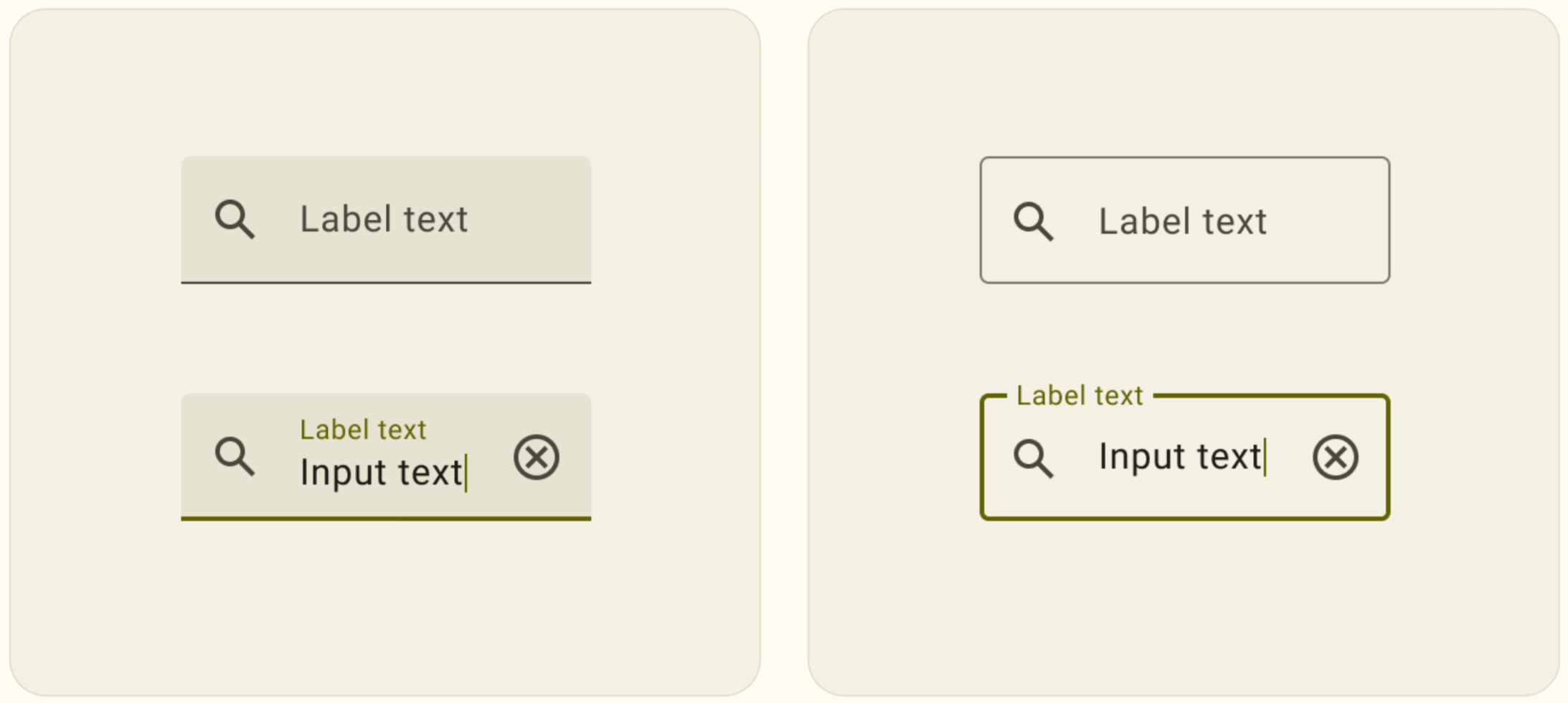This screenshot has width=1568, height=703.
Task: Select the search icon in the focused outlined field
Action: [x=1034, y=457]
